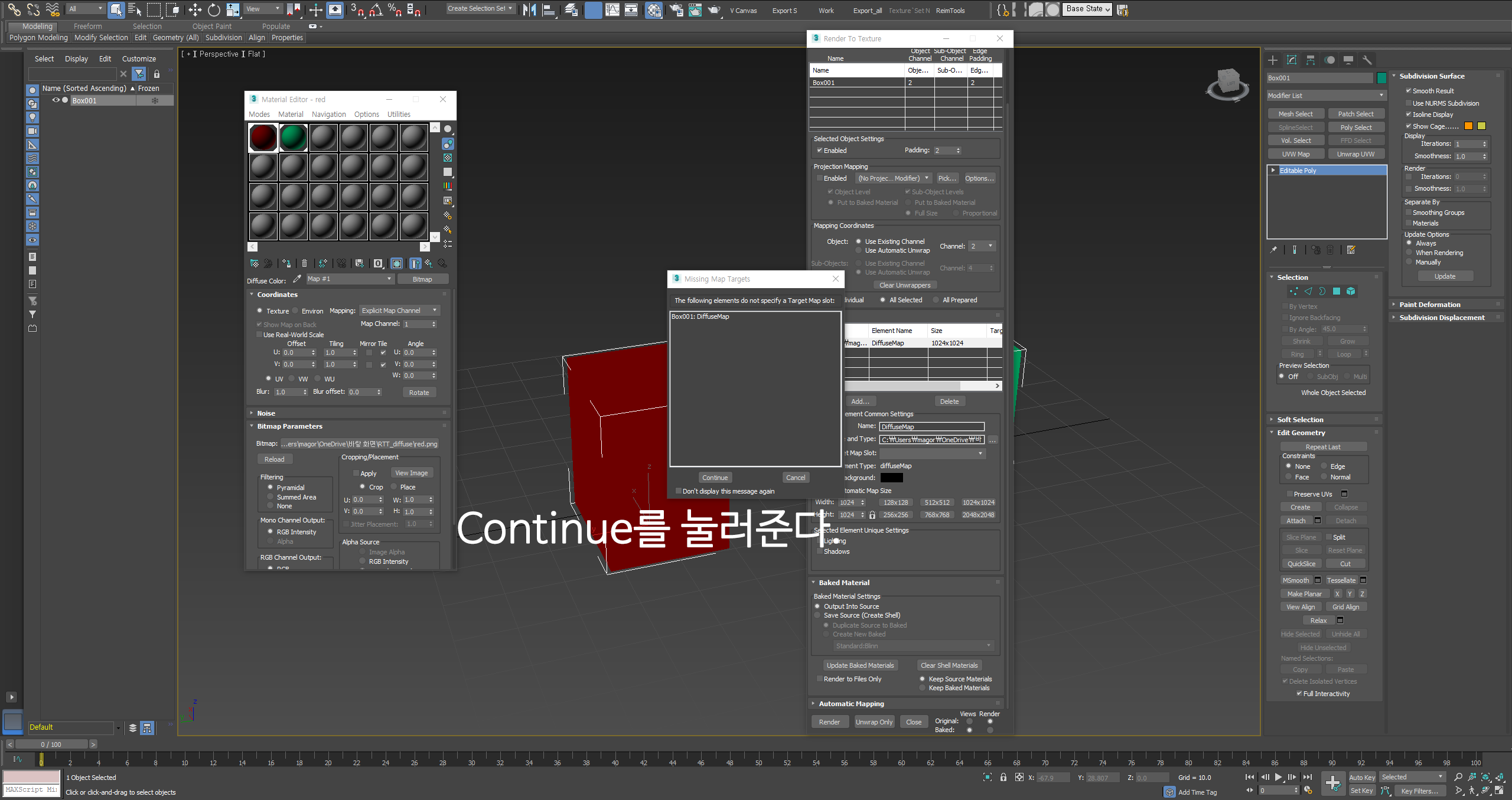Expand the Paint Deformation rollout

coord(1429,305)
